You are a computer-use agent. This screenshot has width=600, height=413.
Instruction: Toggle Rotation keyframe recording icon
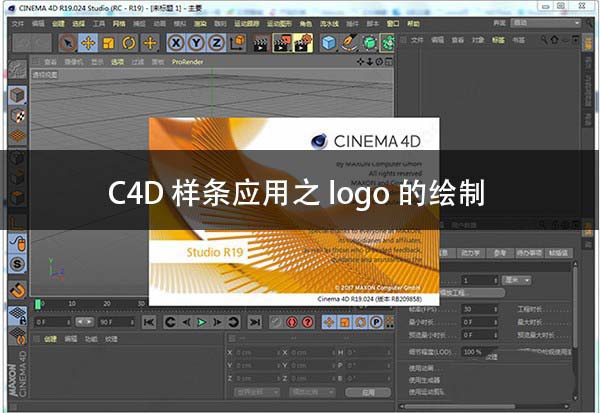pos(360,322)
